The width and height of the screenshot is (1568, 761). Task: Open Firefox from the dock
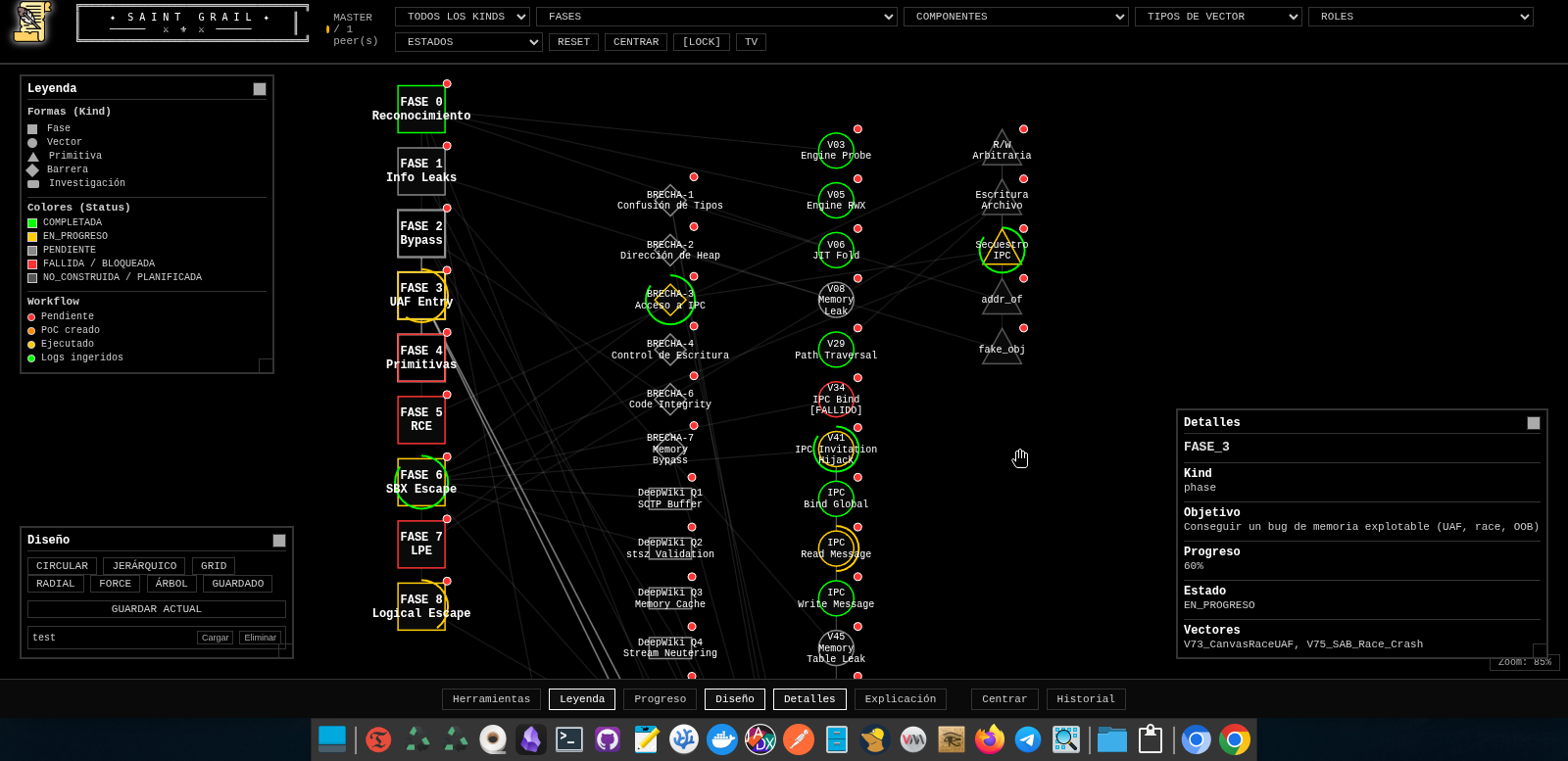[x=990, y=738]
